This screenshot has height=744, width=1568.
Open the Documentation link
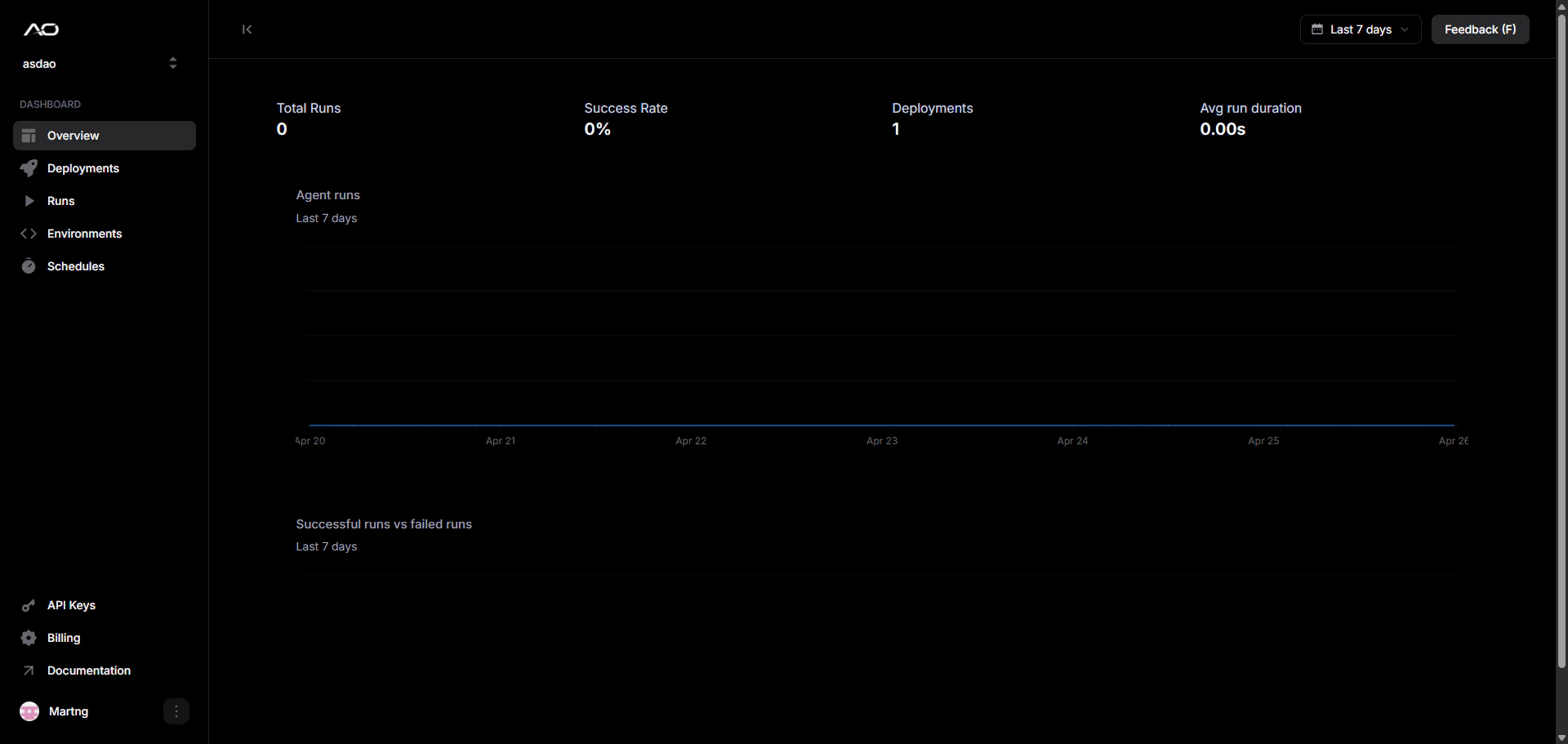point(105,670)
